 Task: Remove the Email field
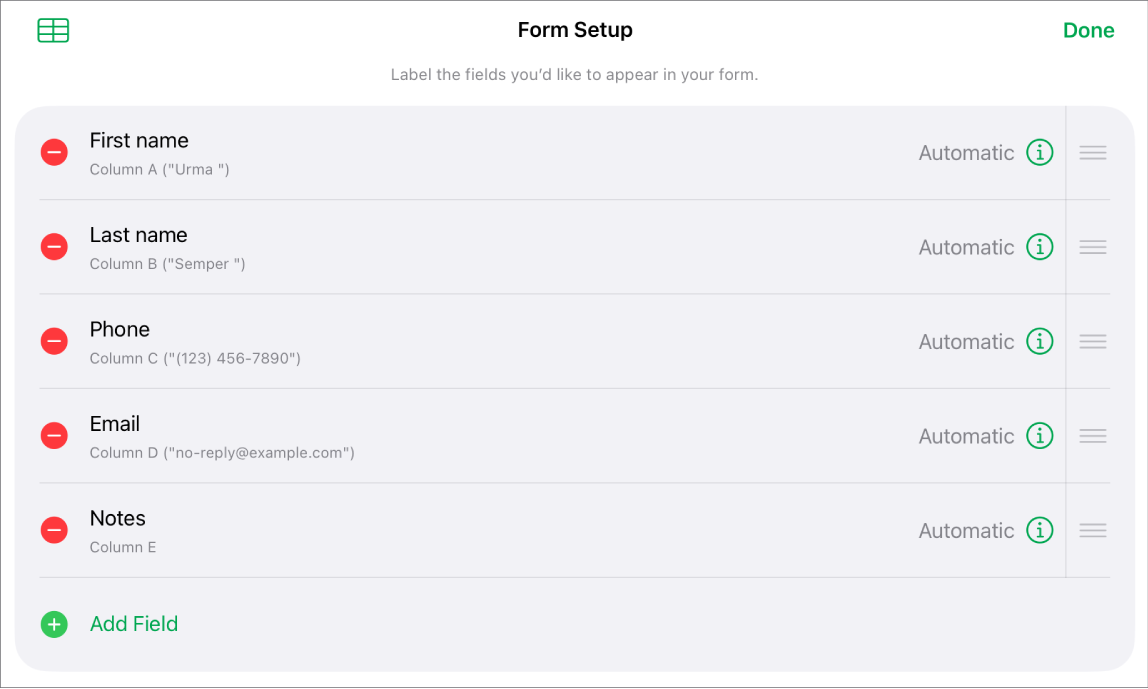click(x=53, y=435)
